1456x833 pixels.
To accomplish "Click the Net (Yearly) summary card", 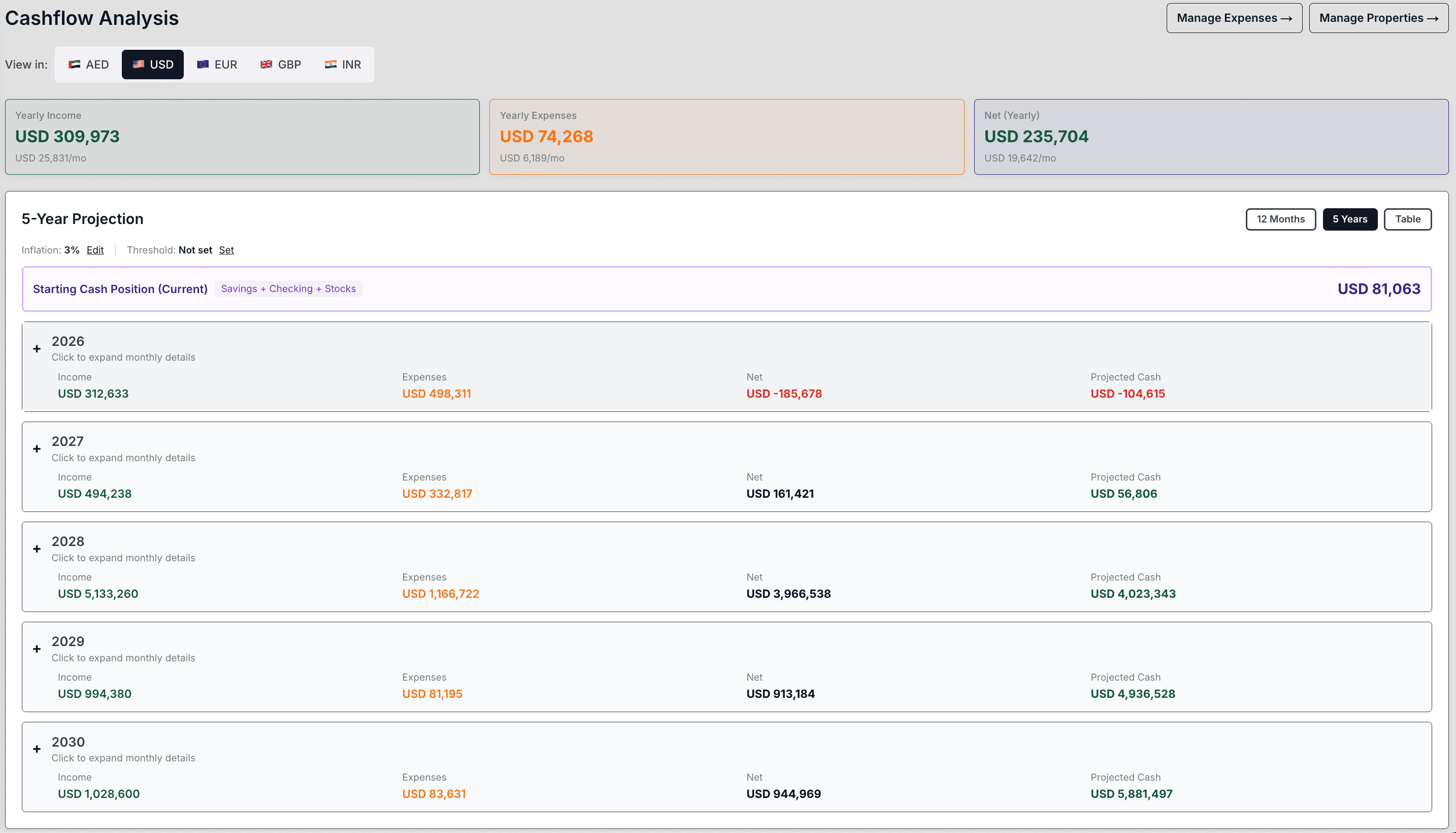I will tap(1211, 137).
